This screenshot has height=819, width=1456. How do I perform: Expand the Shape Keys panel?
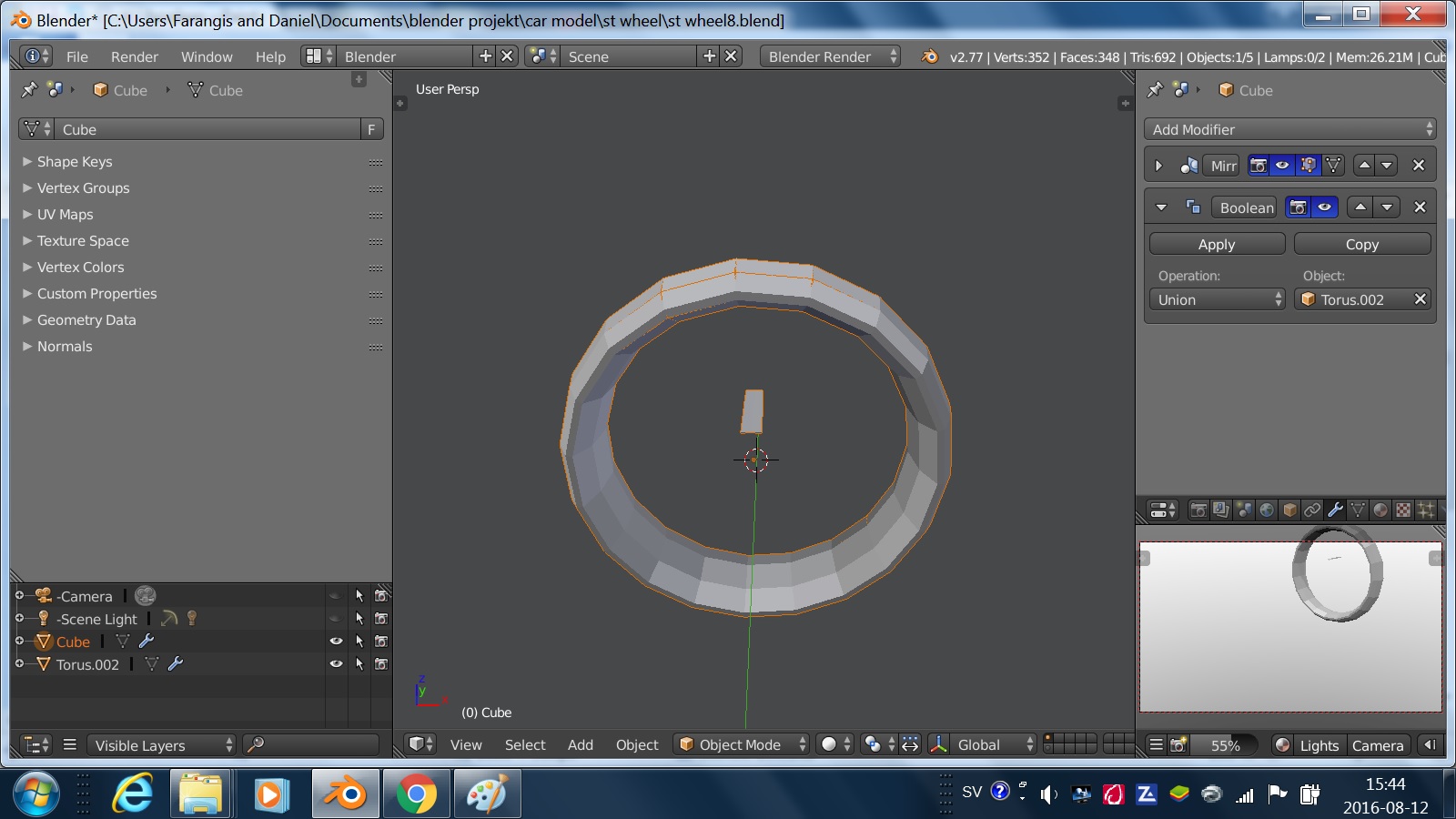coord(75,162)
